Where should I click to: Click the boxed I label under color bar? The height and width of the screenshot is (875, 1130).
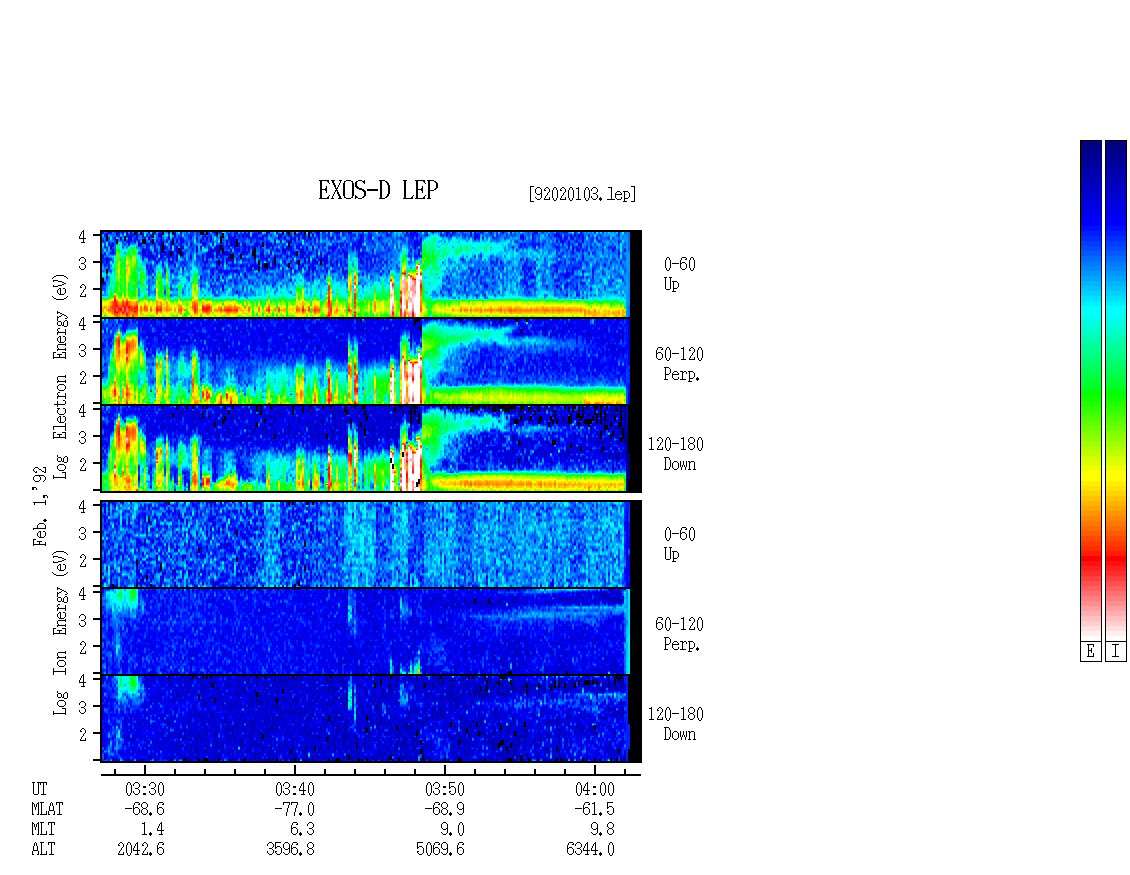(1116, 652)
